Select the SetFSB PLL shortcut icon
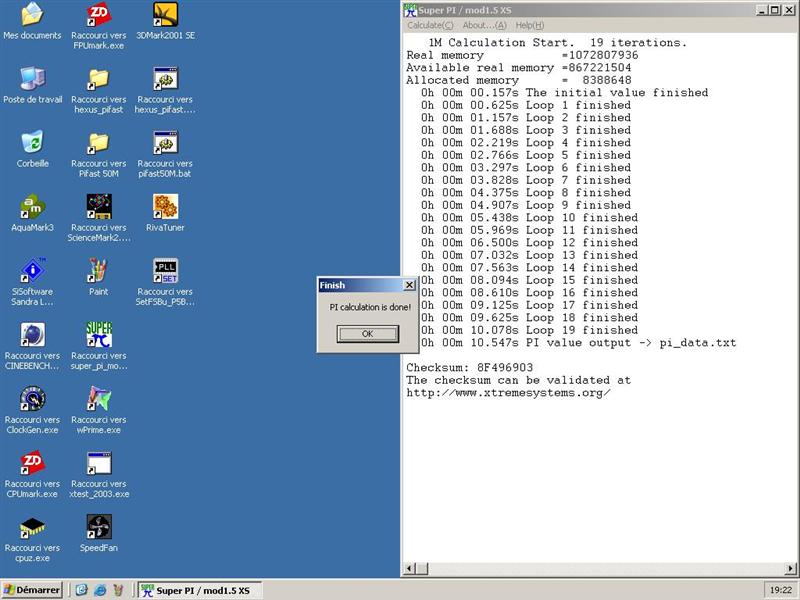The height and width of the screenshot is (600, 800). pos(165,270)
